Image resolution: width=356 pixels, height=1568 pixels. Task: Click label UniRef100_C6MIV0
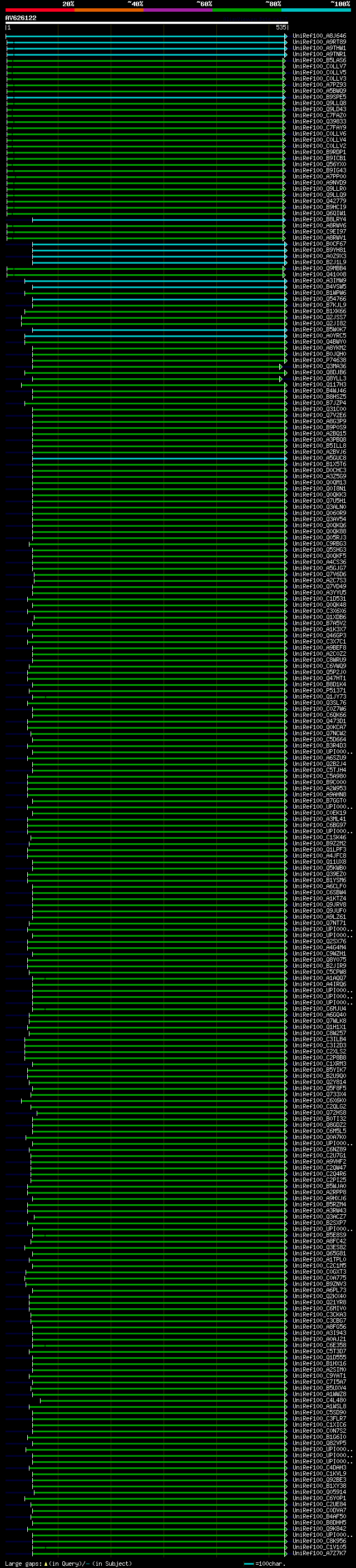pos(319,1308)
